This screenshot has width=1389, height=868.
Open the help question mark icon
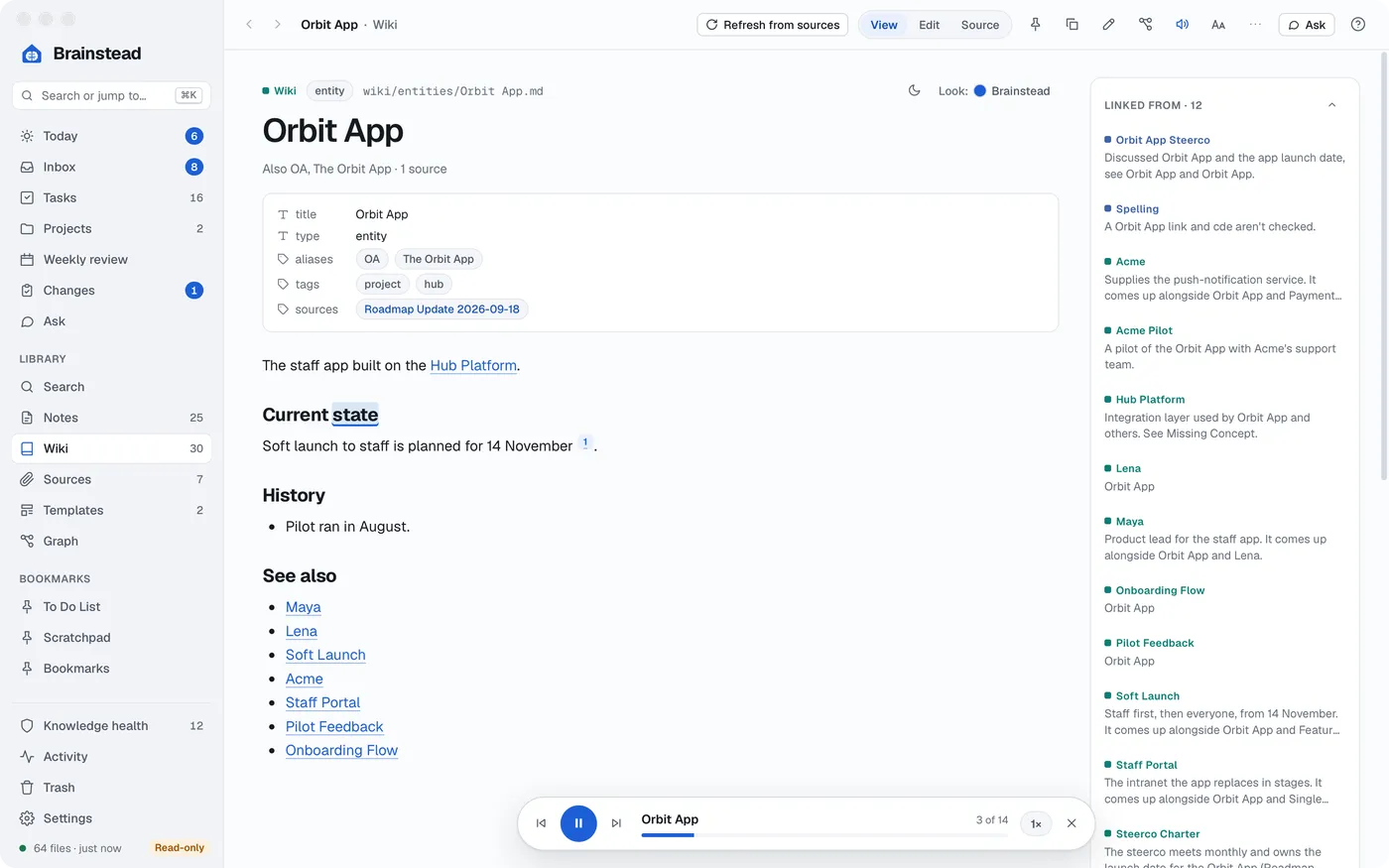point(1358,25)
